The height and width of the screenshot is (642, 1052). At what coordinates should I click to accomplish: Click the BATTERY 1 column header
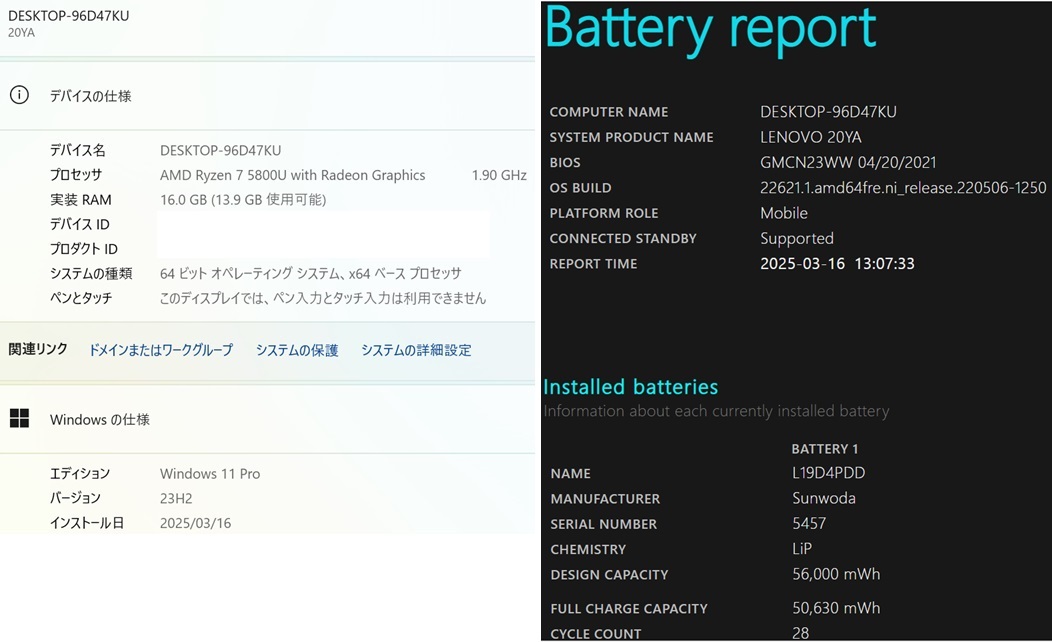(x=825, y=449)
